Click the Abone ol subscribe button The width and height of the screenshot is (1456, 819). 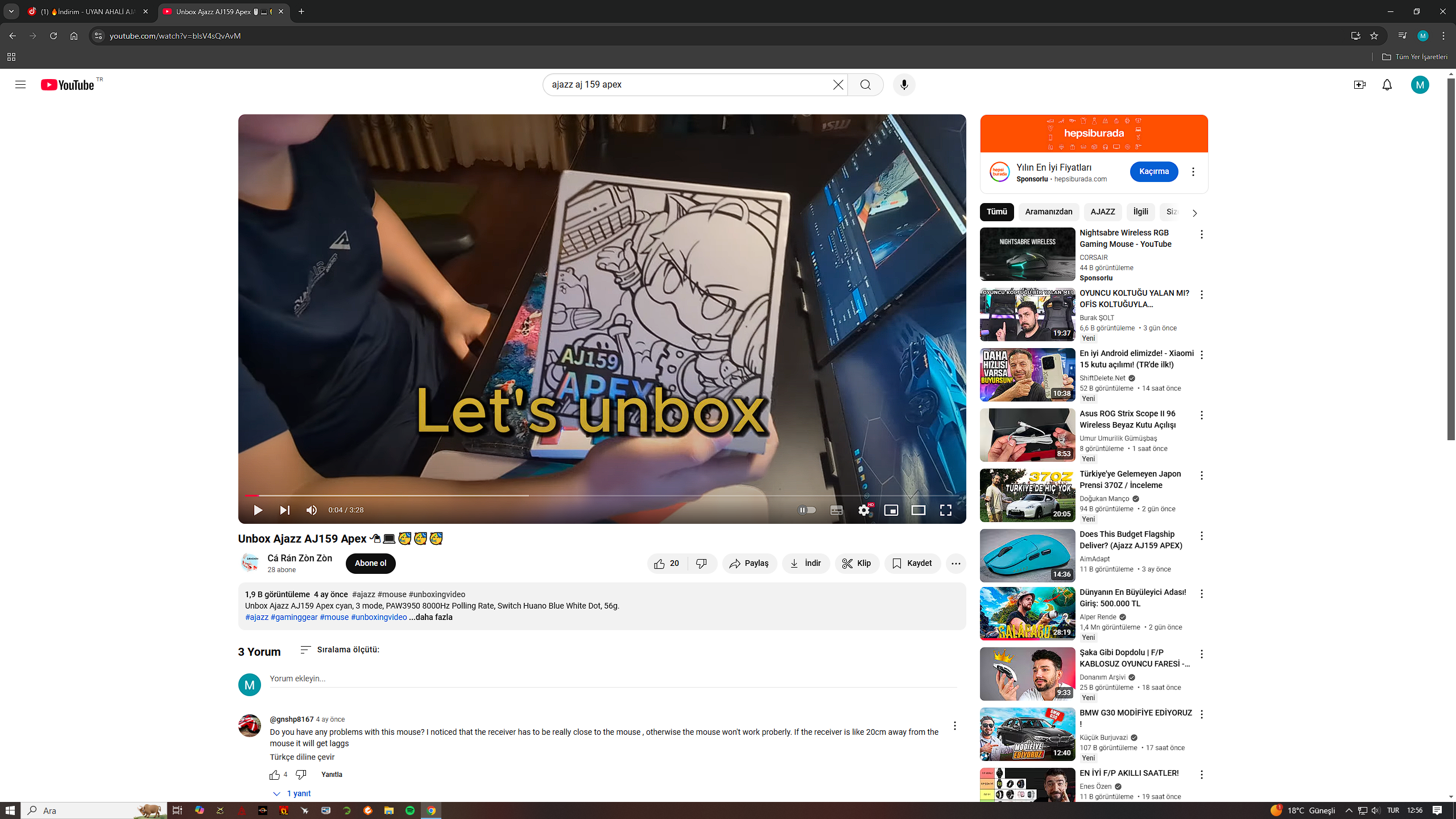(x=370, y=564)
